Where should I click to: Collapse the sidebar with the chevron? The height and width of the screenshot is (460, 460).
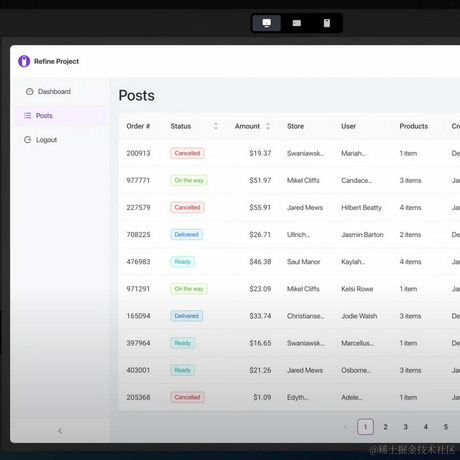tap(60, 431)
